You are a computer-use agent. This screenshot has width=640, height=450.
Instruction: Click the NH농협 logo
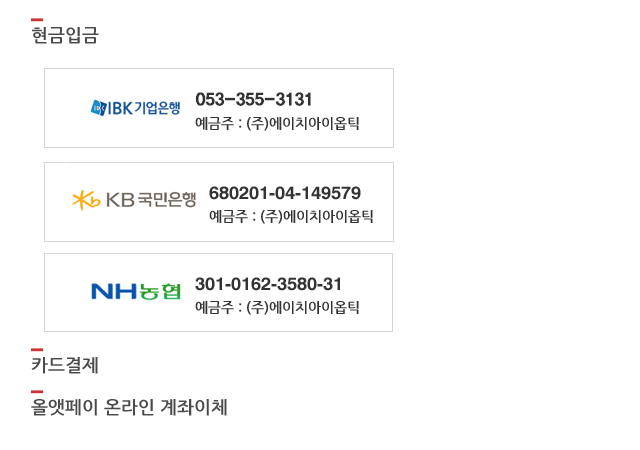136,292
